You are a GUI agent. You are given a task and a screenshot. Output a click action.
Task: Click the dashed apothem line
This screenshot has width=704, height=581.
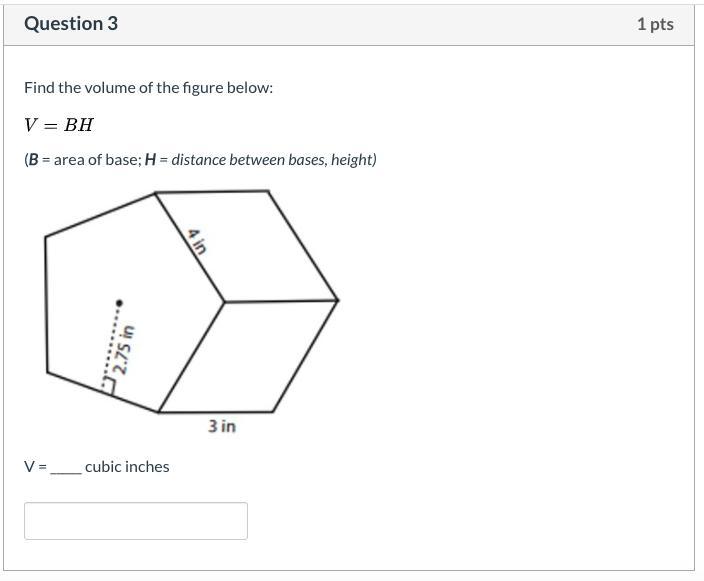[x=115, y=340]
